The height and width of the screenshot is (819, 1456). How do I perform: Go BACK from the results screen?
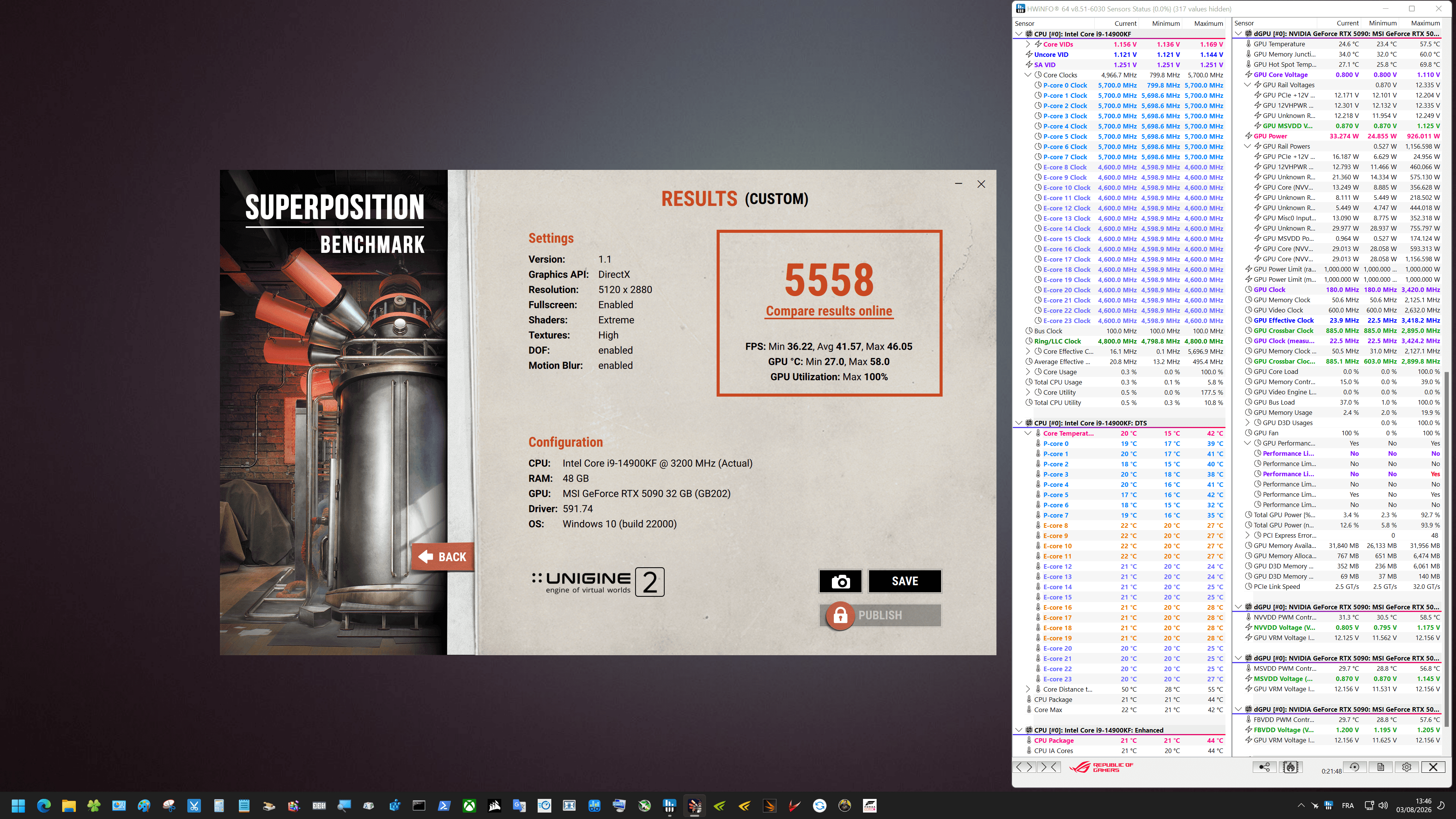pyautogui.click(x=443, y=557)
